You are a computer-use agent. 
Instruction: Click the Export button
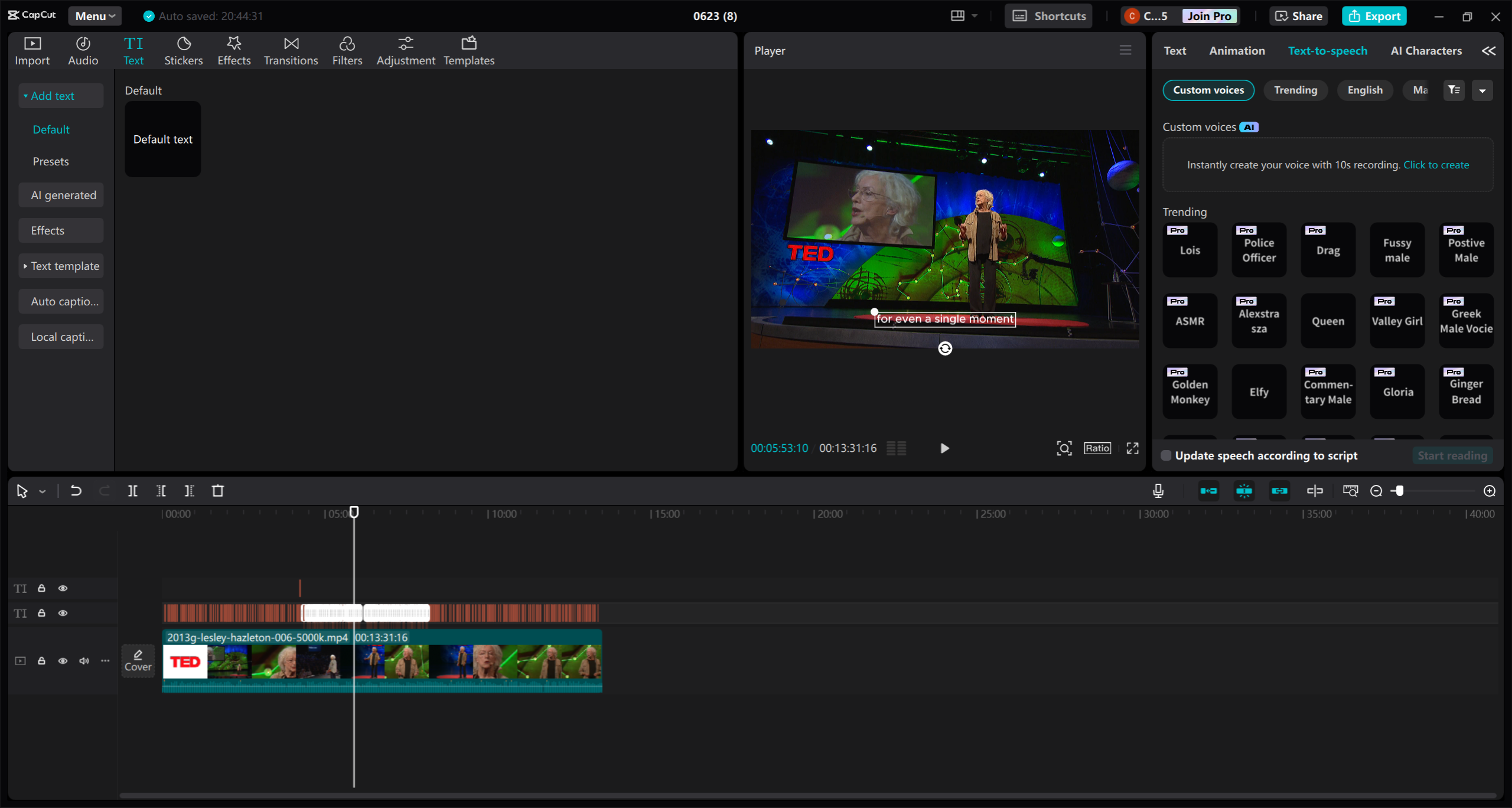[x=1374, y=16]
